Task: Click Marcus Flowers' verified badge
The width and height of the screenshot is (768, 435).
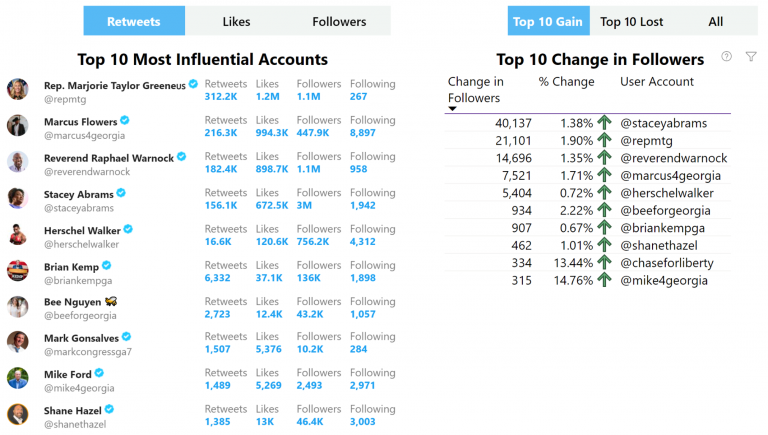Action: coord(125,120)
